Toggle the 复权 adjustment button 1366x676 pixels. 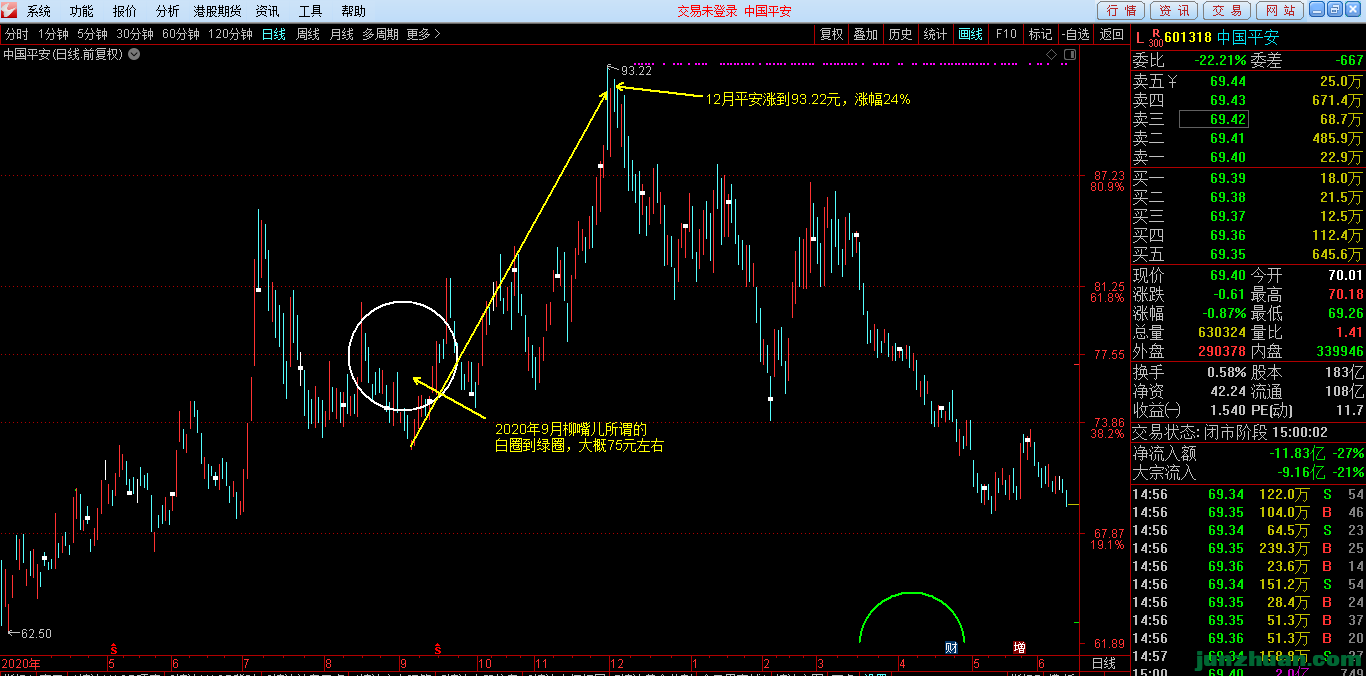tap(832, 34)
